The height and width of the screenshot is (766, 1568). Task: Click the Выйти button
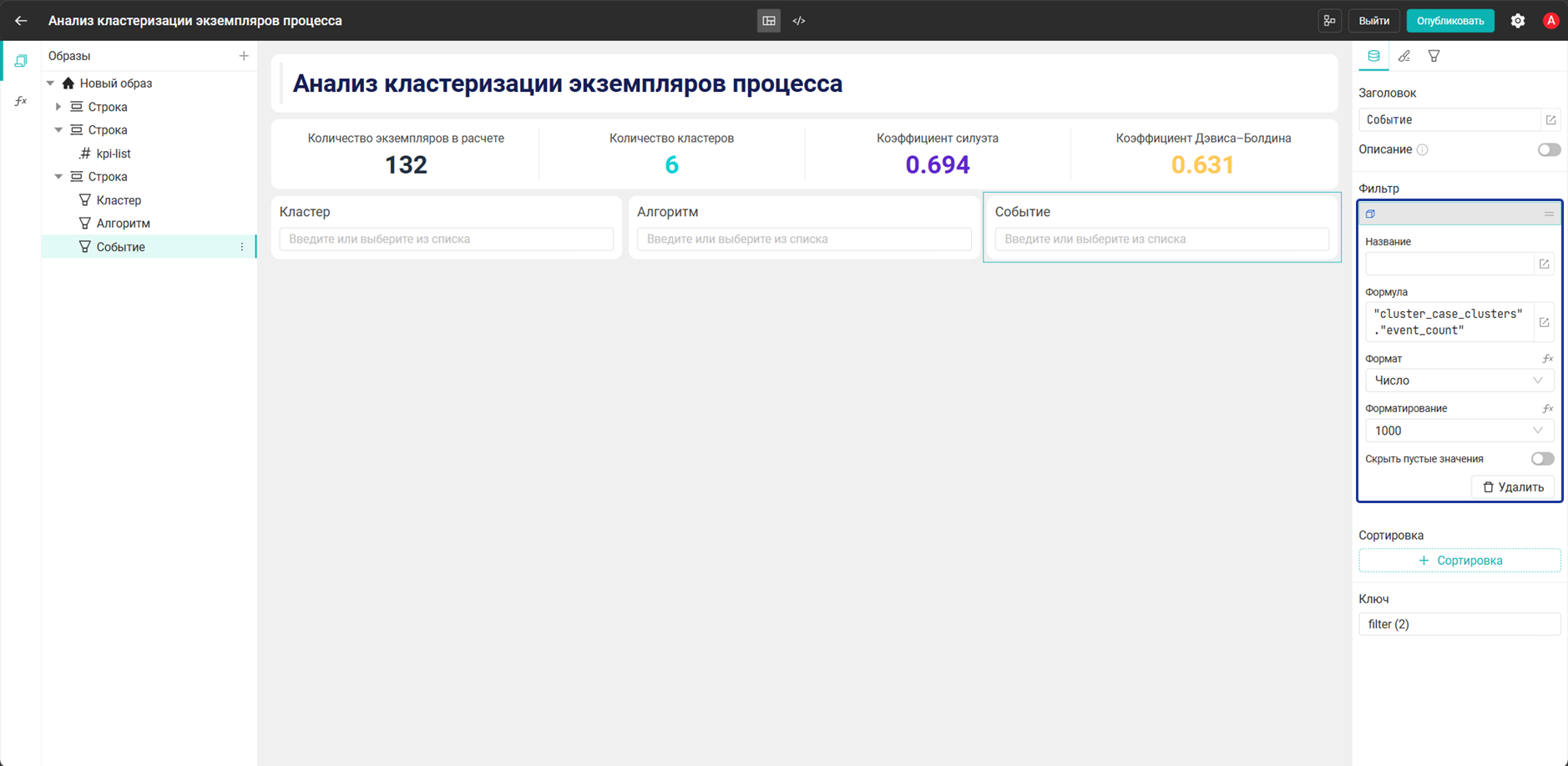(x=1373, y=21)
